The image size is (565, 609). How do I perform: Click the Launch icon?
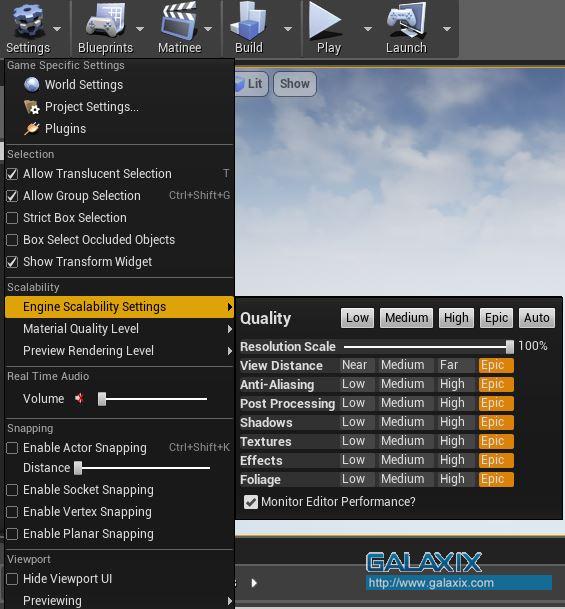click(x=406, y=21)
